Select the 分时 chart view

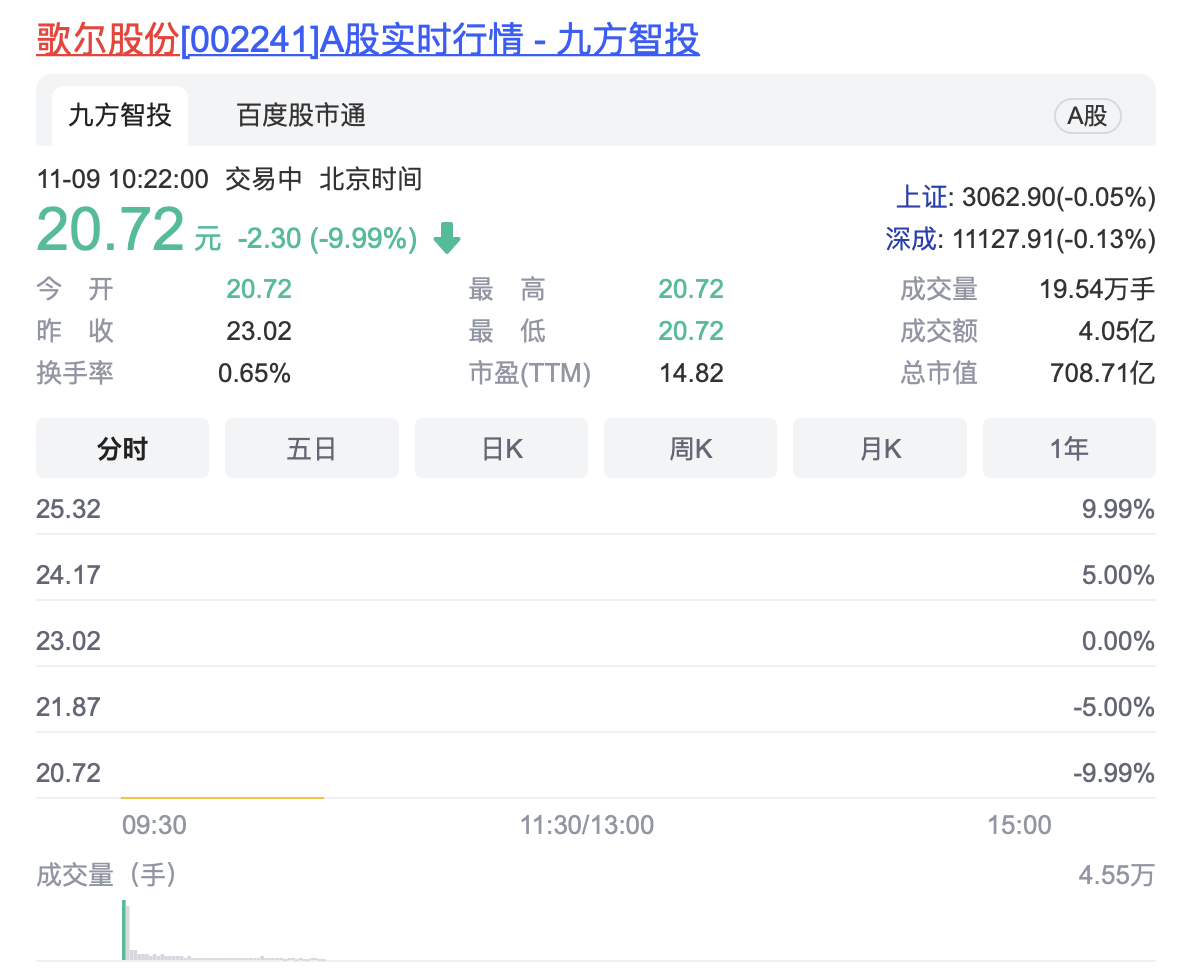click(x=122, y=449)
